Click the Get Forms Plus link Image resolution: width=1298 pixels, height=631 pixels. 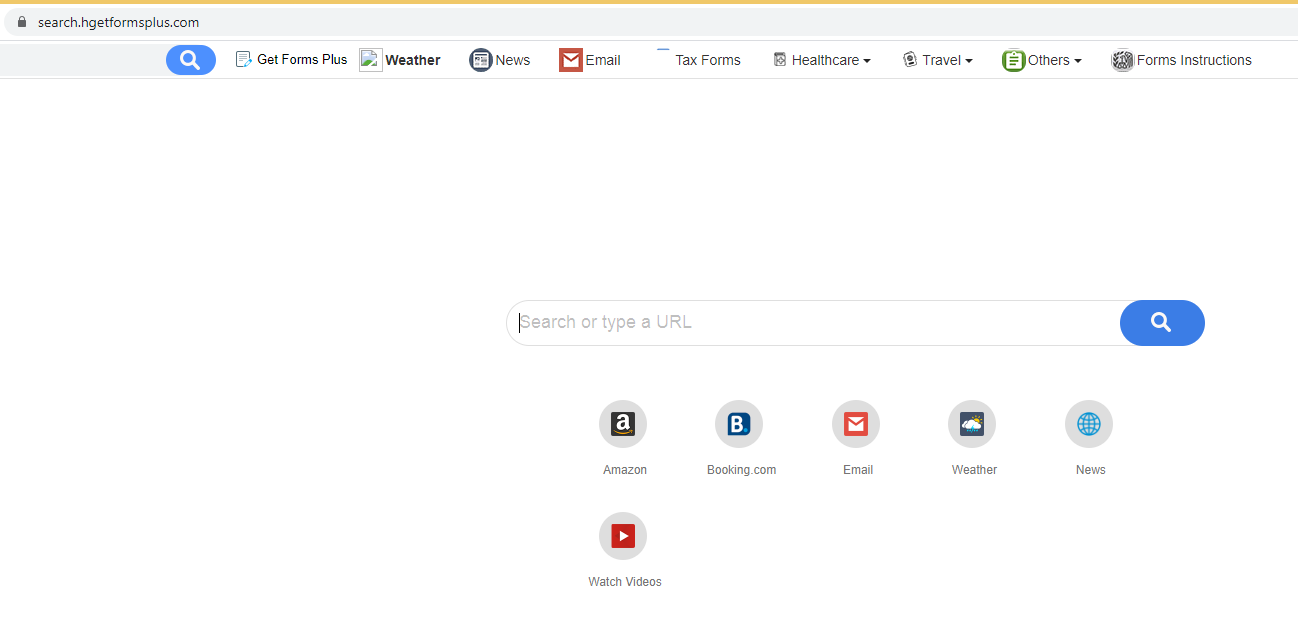292,60
